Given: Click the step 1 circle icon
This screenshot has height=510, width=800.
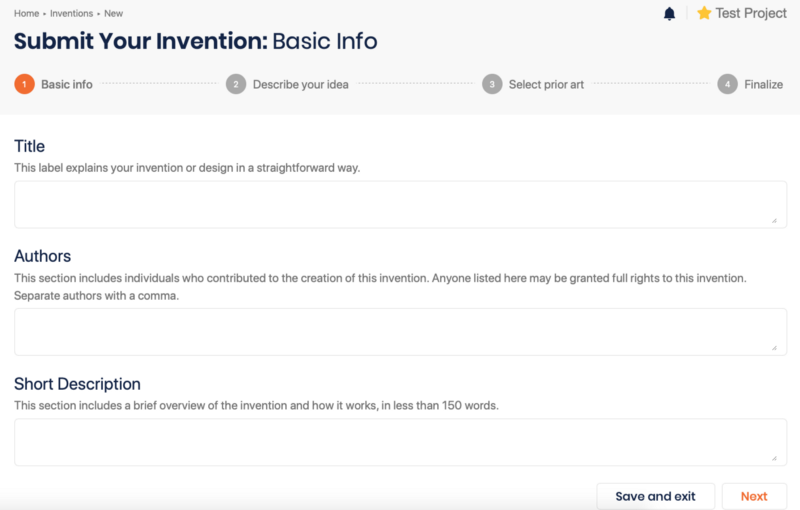Looking at the screenshot, I should pyautogui.click(x=24, y=84).
